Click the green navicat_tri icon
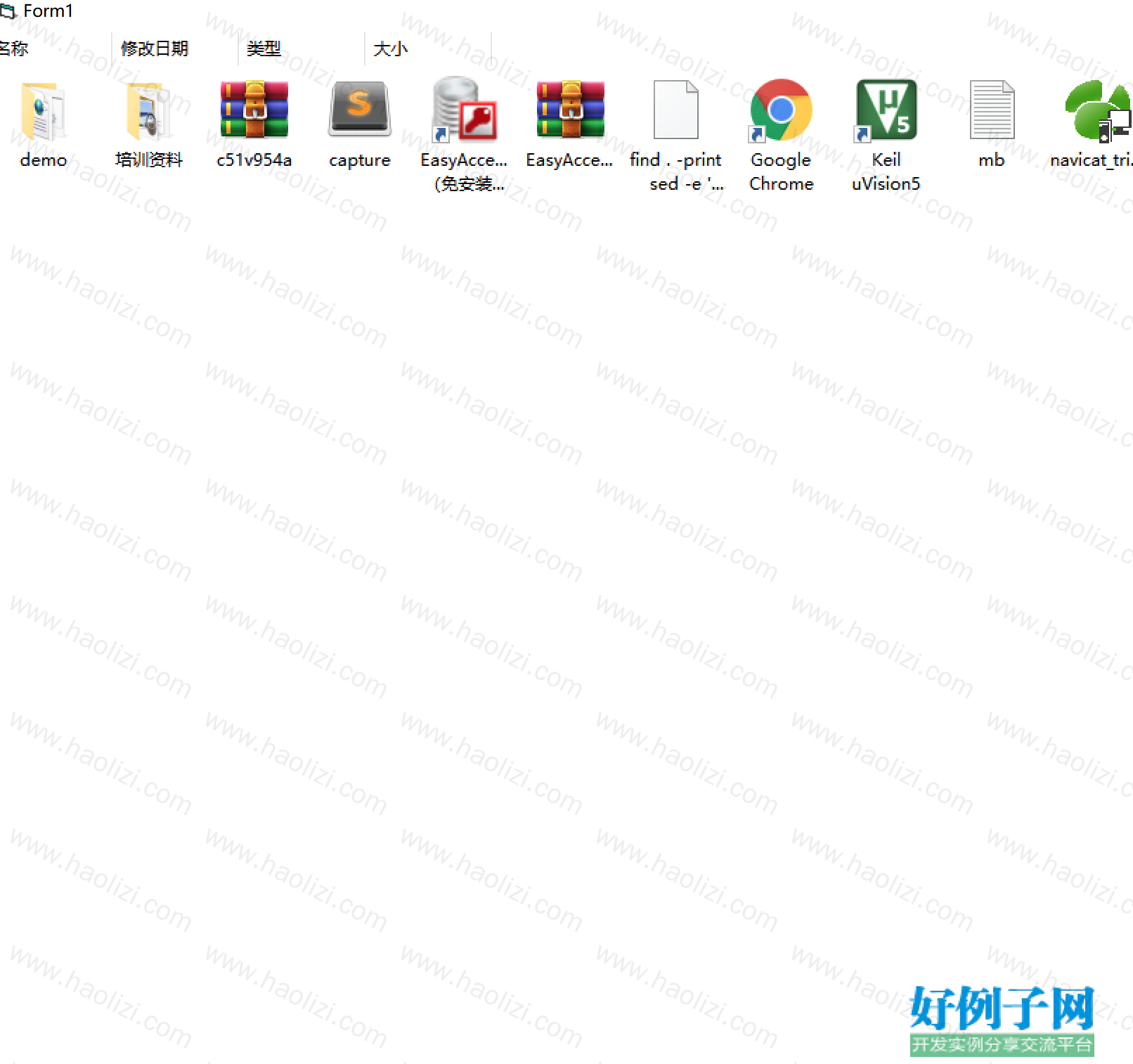Image resolution: width=1133 pixels, height=1064 pixels. click(1098, 110)
